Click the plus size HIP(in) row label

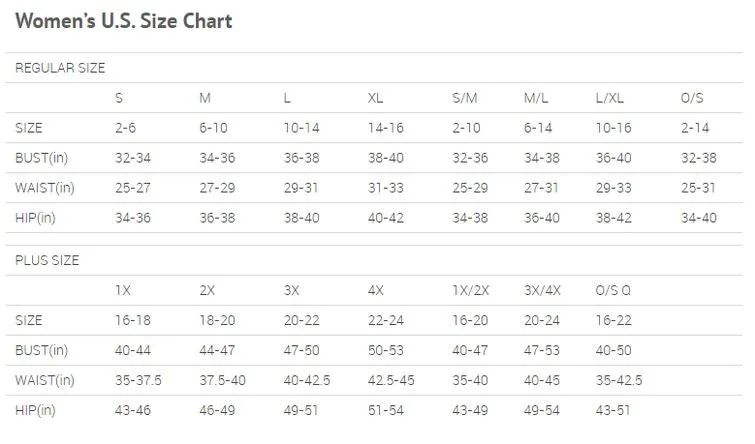click(x=35, y=410)
